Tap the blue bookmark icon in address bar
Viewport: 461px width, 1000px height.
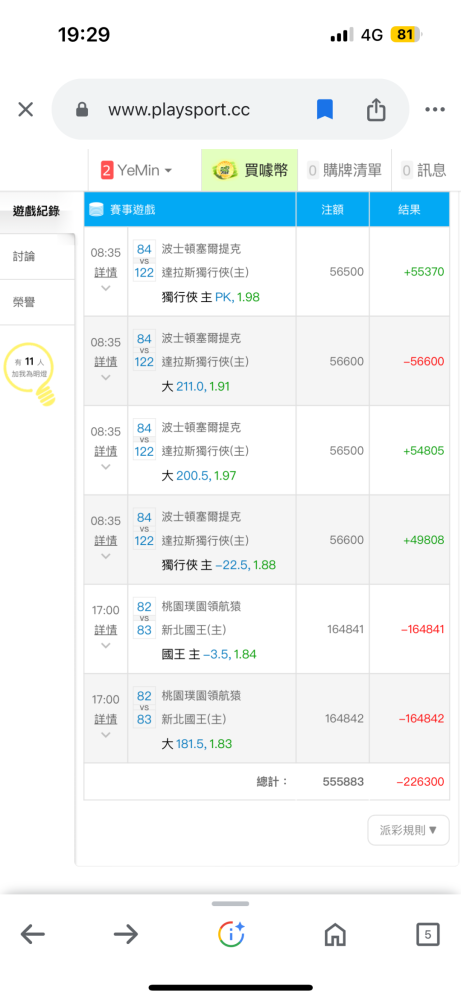(325, 110)
